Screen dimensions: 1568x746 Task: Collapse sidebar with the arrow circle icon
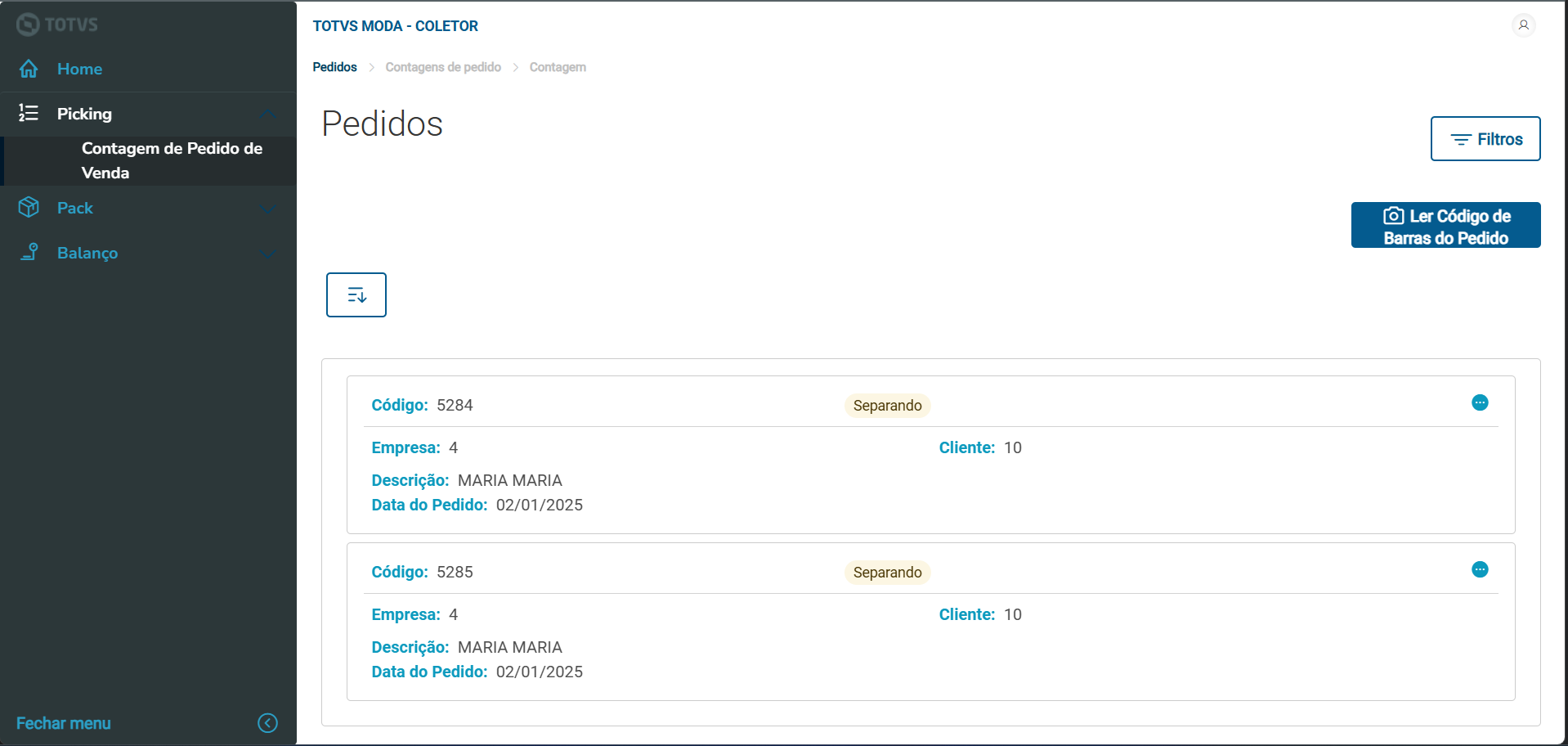click(x=267, y=723)
